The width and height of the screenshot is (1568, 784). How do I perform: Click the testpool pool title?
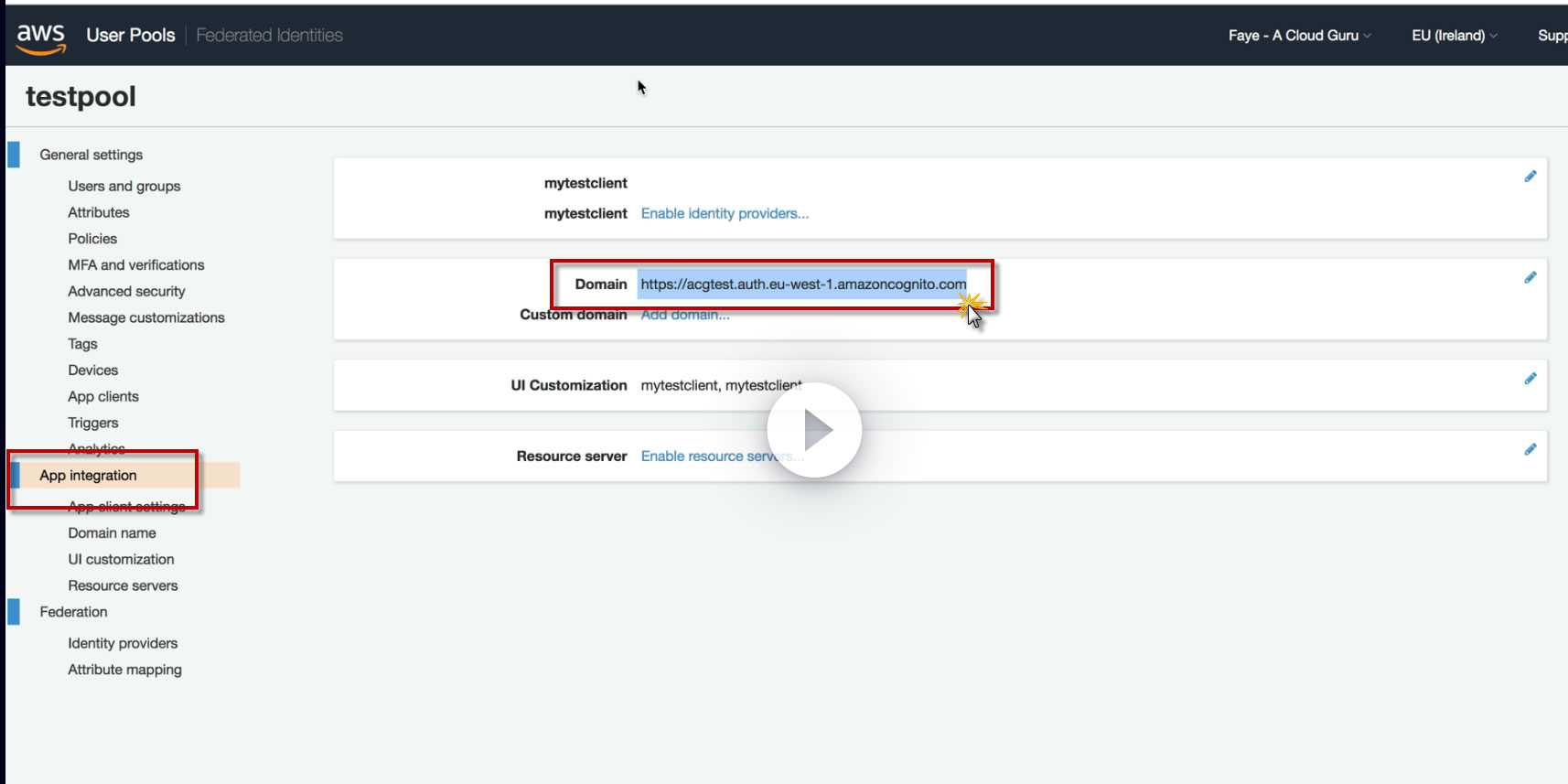pos(81,97)
